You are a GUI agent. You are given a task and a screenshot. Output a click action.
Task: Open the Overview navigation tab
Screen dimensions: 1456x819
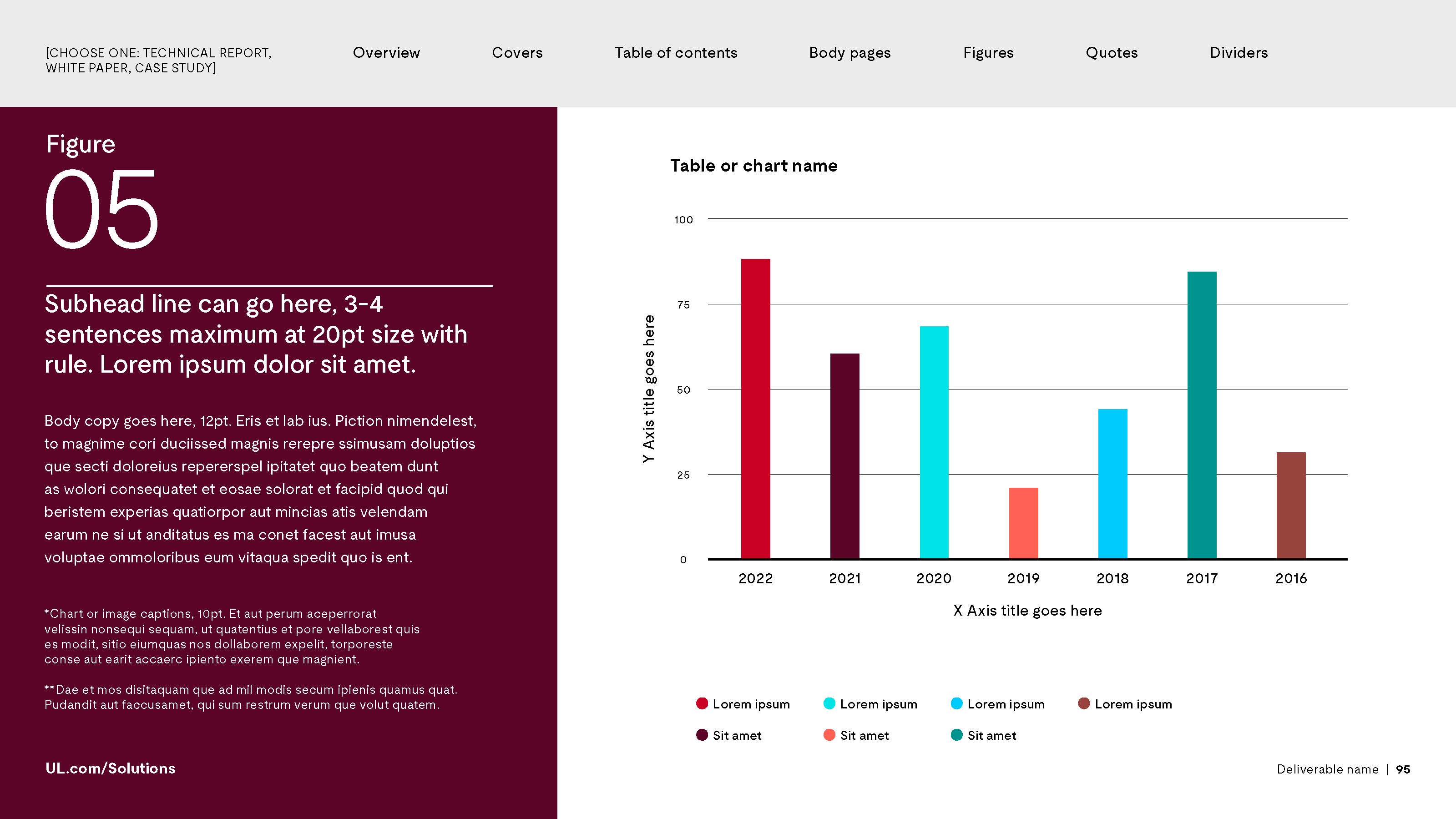386,53
